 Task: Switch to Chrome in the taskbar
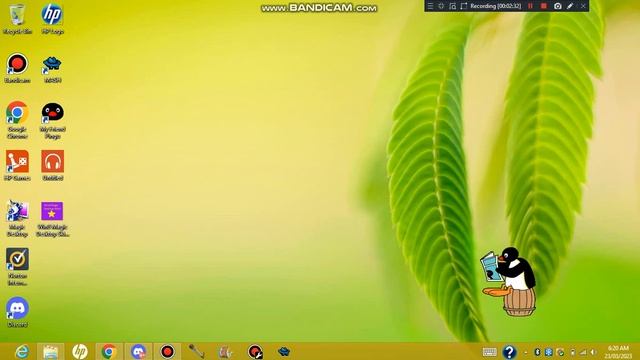109,351
